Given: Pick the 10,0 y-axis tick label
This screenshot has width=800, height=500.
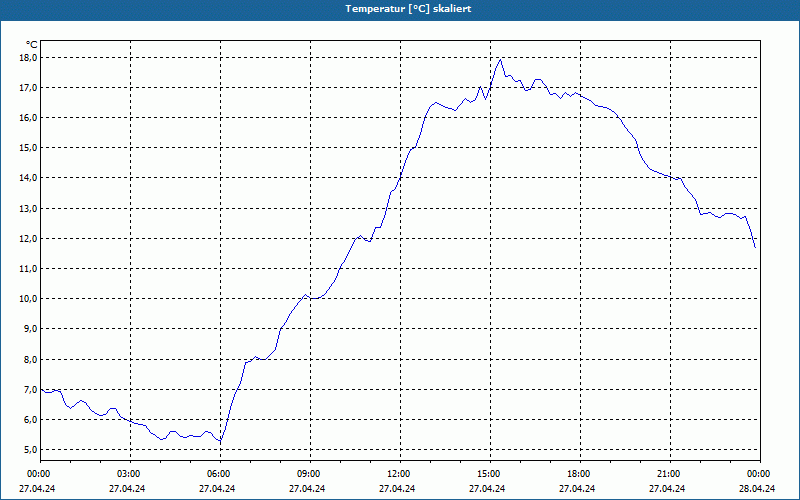Looking at the screenshot, I should tap(29, 299).
